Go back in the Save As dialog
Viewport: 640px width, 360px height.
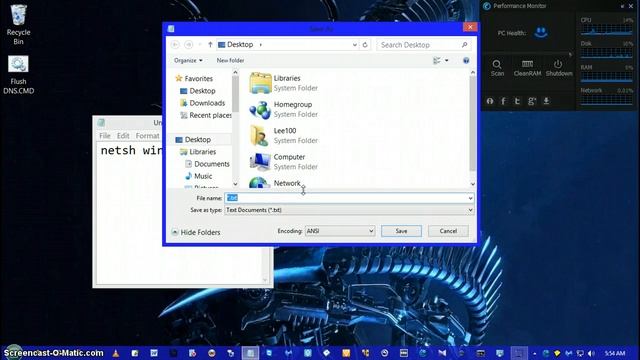pyautogui.click(x=175, y=44)
